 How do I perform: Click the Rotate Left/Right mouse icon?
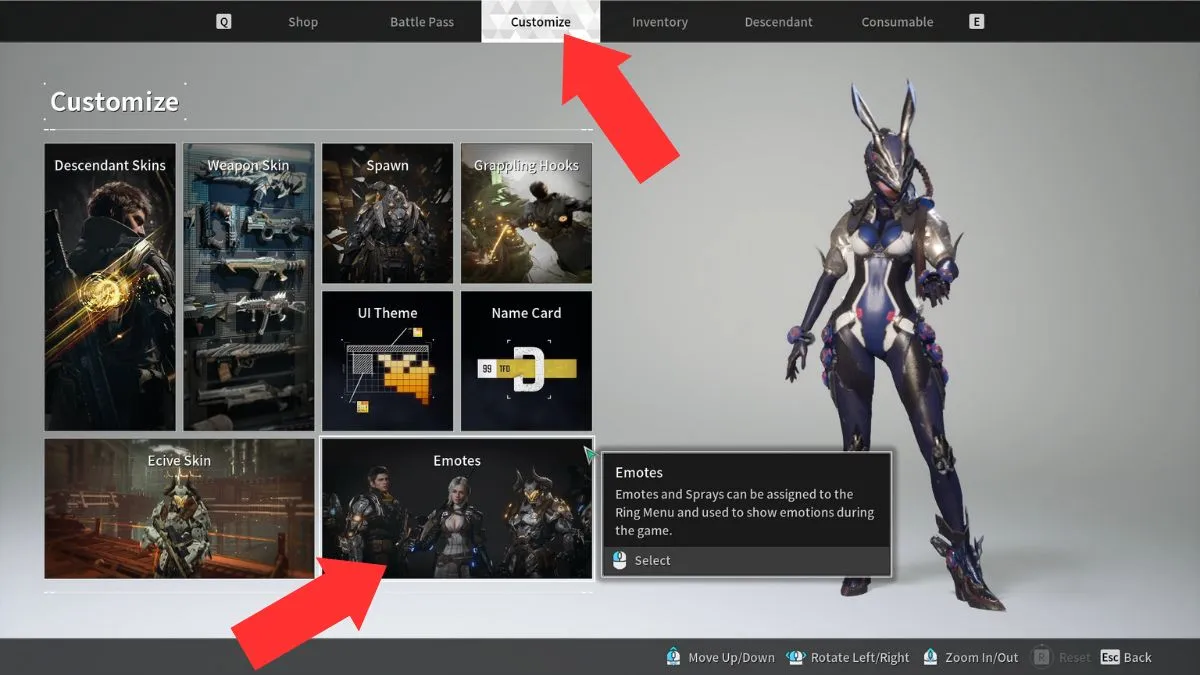point(796,657)
